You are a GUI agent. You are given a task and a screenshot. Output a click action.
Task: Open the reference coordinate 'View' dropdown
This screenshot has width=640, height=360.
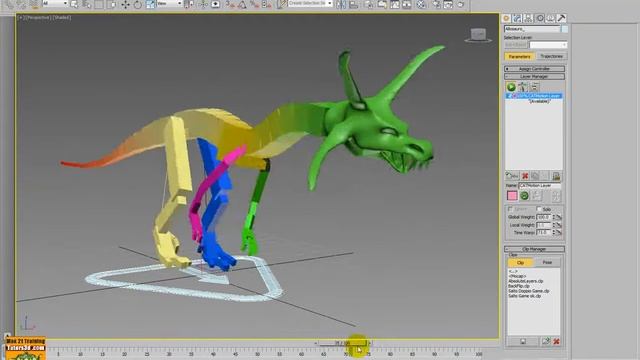(x=169, y=3)
